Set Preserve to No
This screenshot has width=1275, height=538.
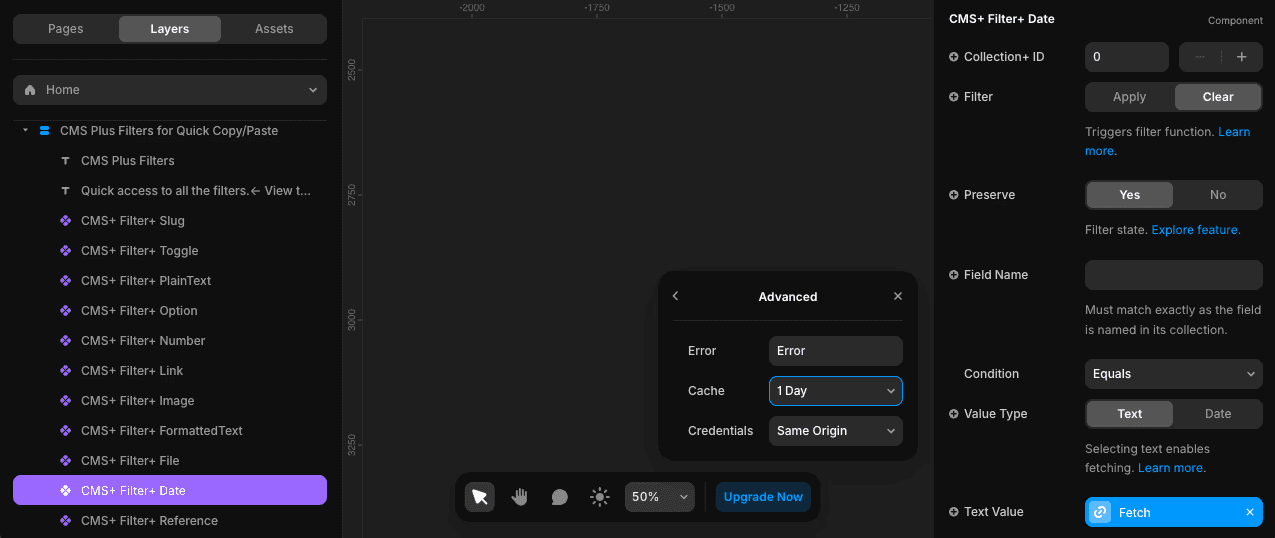pyautogui.click(x=1217, y=195)
